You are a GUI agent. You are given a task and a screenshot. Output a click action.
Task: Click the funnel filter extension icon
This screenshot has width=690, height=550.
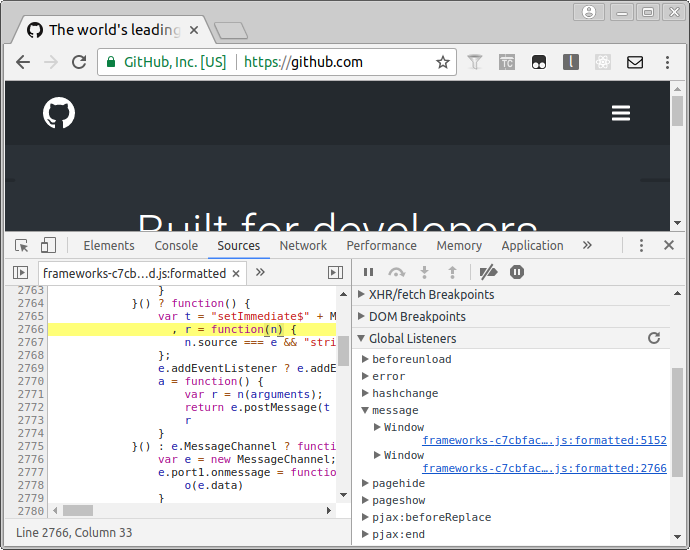click(474, 62)
